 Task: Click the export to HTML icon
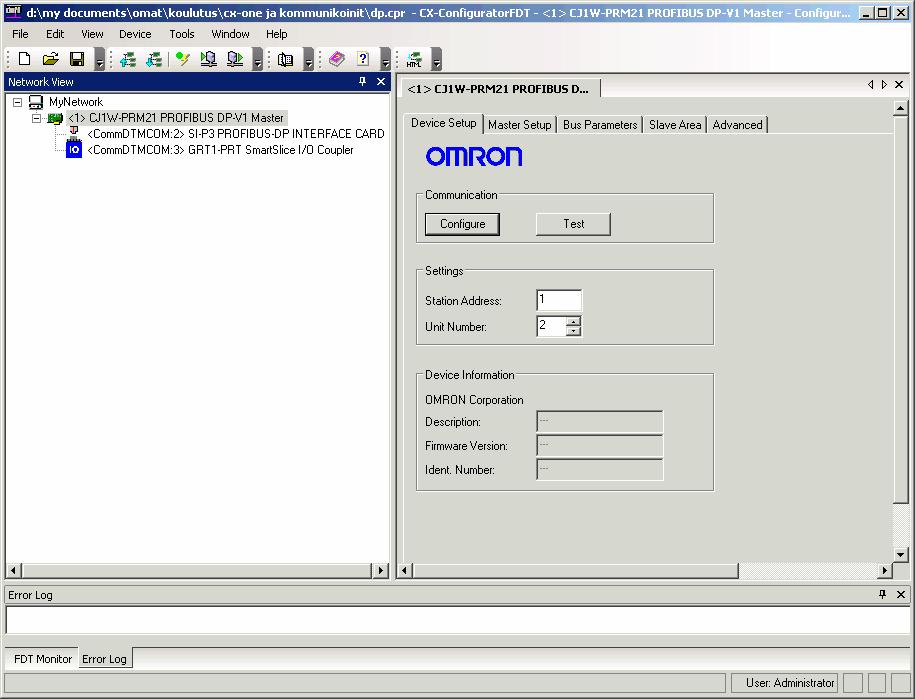point(414,59)
